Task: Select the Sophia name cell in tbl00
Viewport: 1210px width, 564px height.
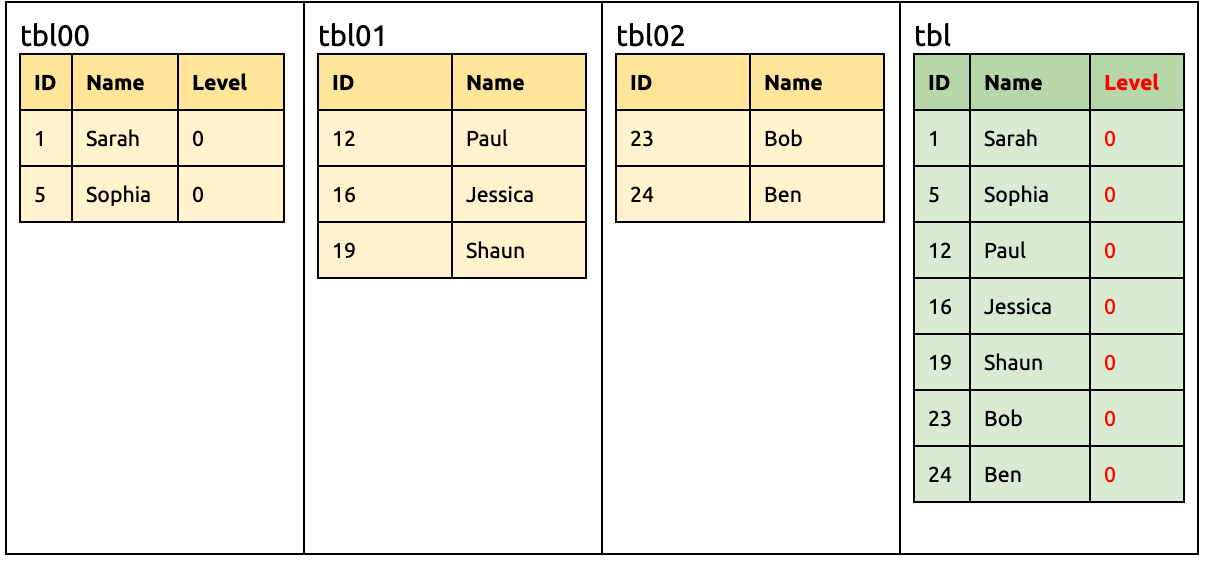Action: point(118,195)
